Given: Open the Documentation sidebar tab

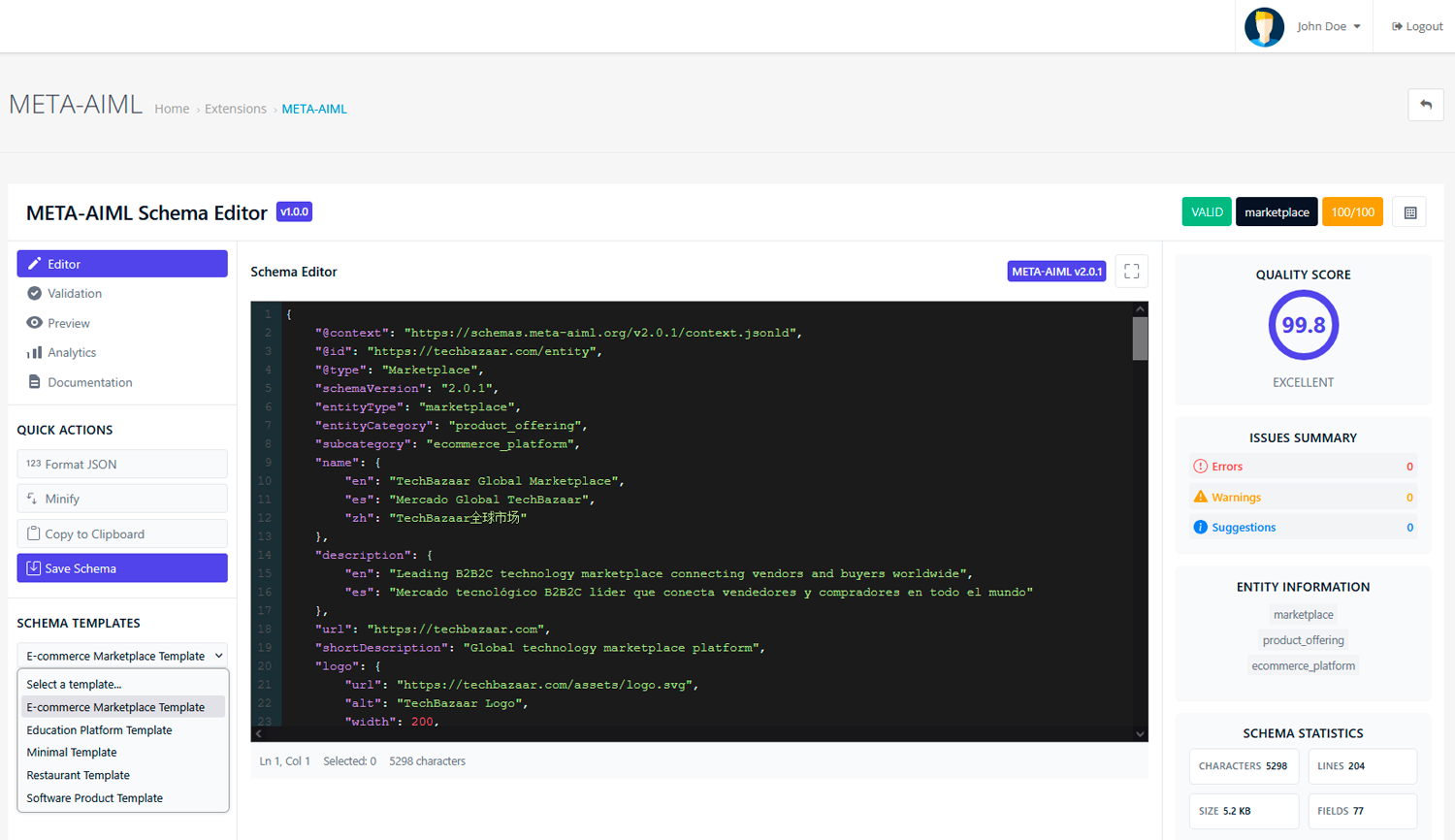Looking at the screenshot, I should click(x=122, y=382).
